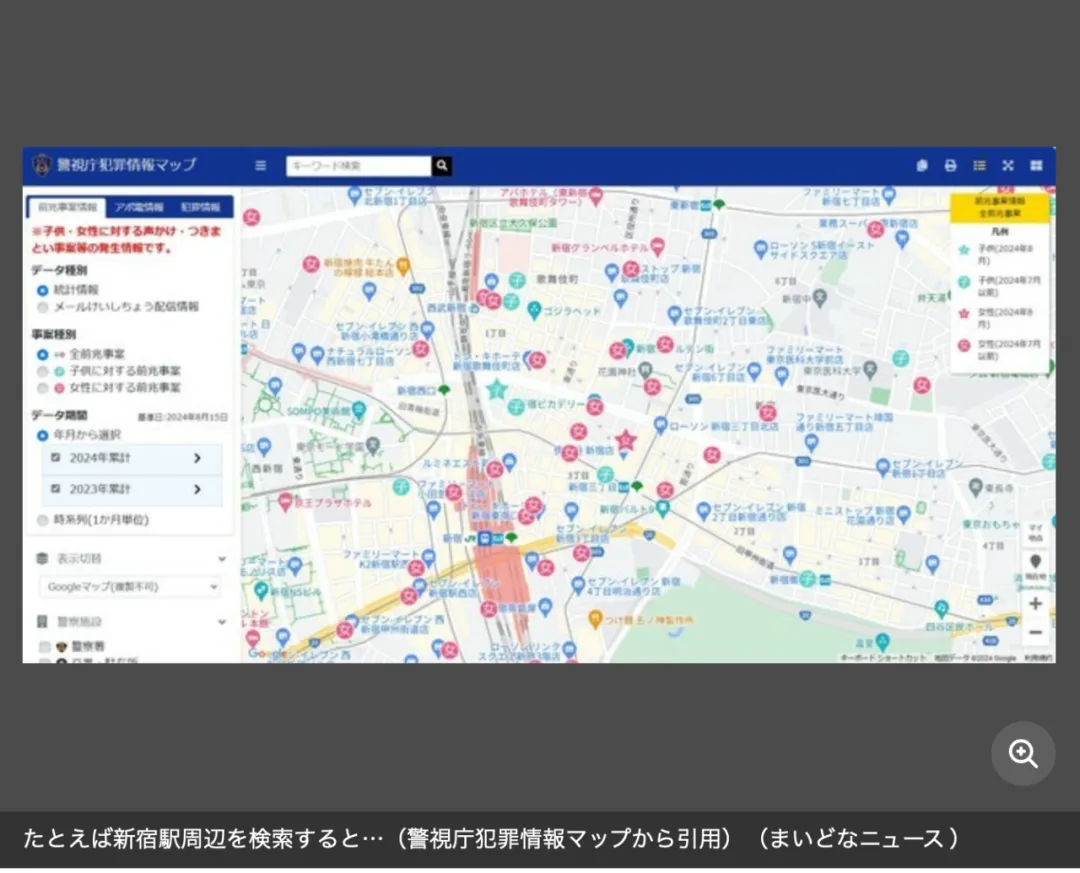Click the grid layout icon in header
The image size is (1080, 873).
pyautogui.click(x=1036, y=166)
